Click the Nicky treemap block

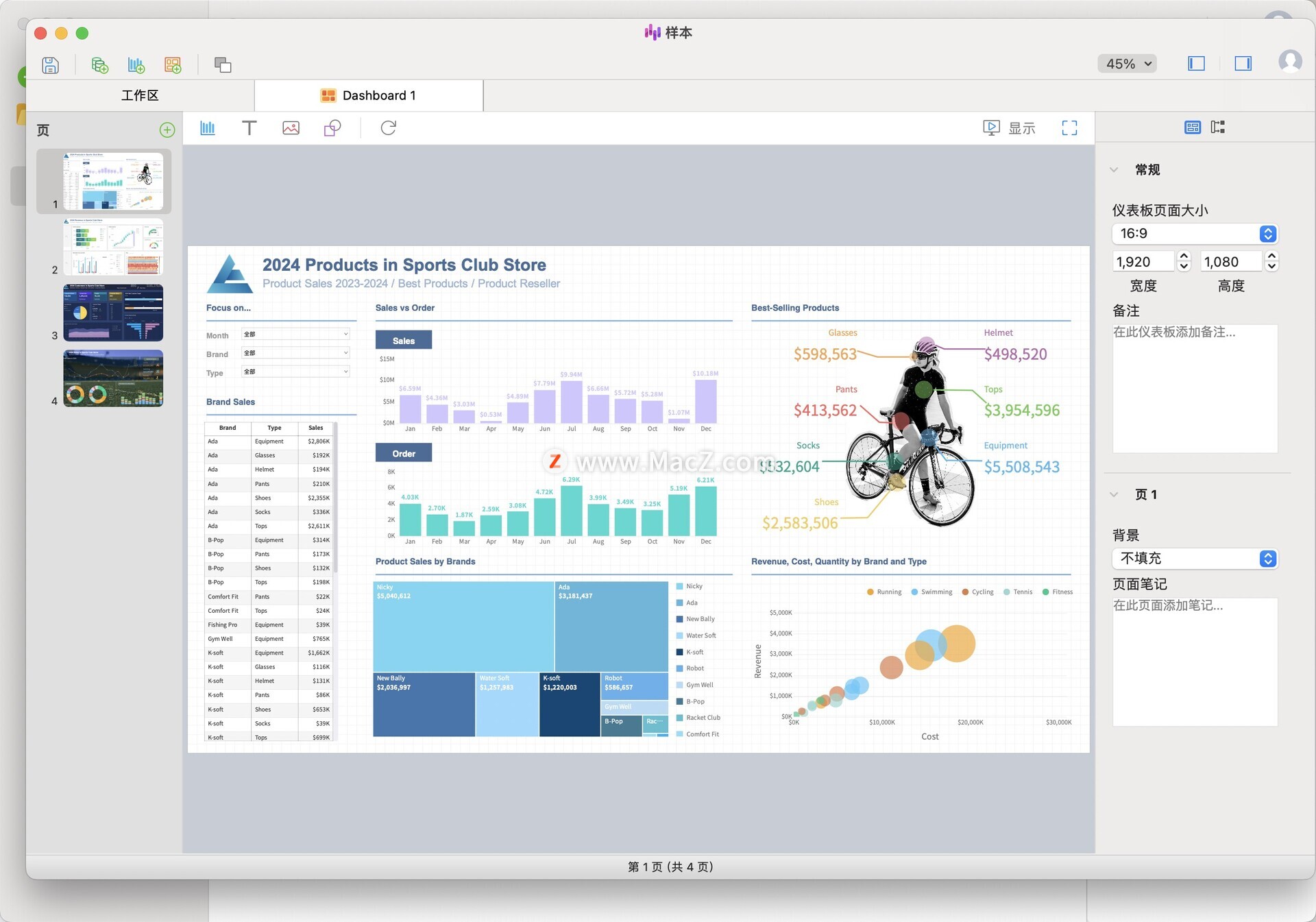pyautogui.click(x=463, y=627)
